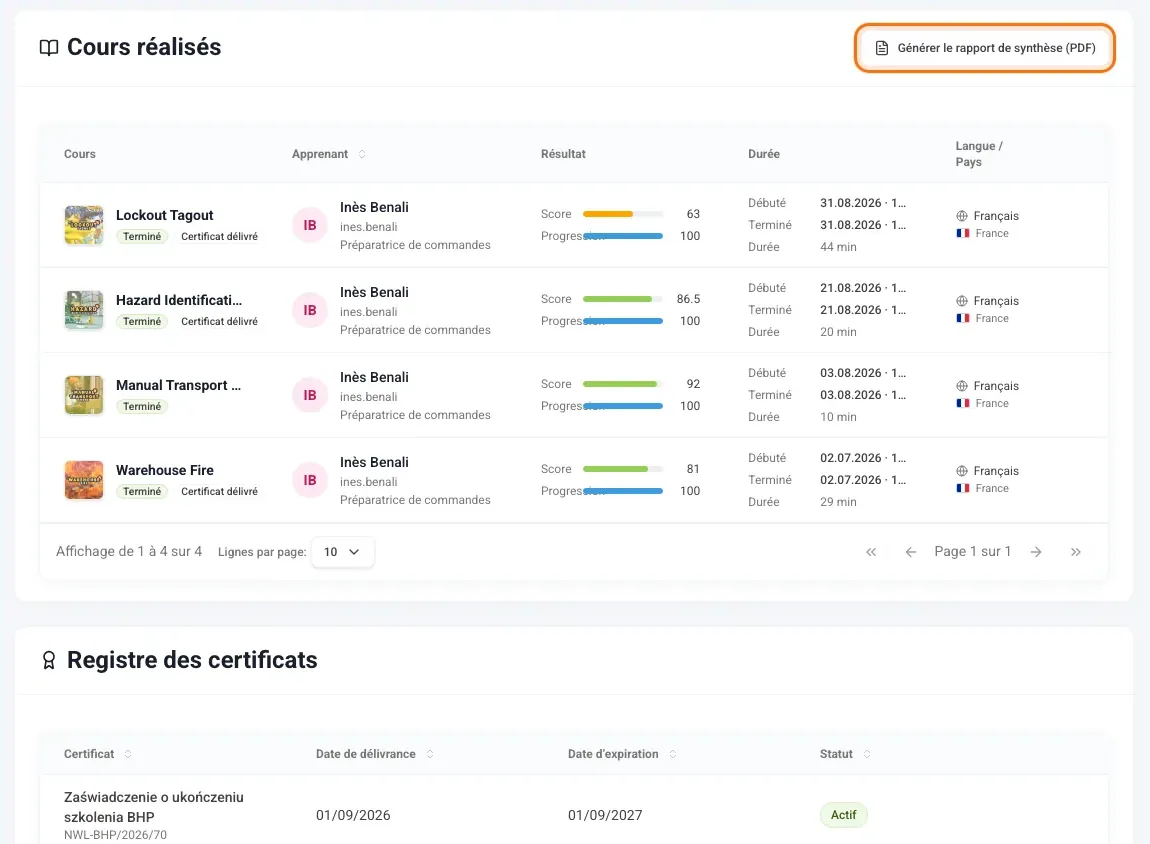Click certificate number NWL-BHP/2026/70
Viewport: 1150px width, 844px height.
[x=115, y=835]
